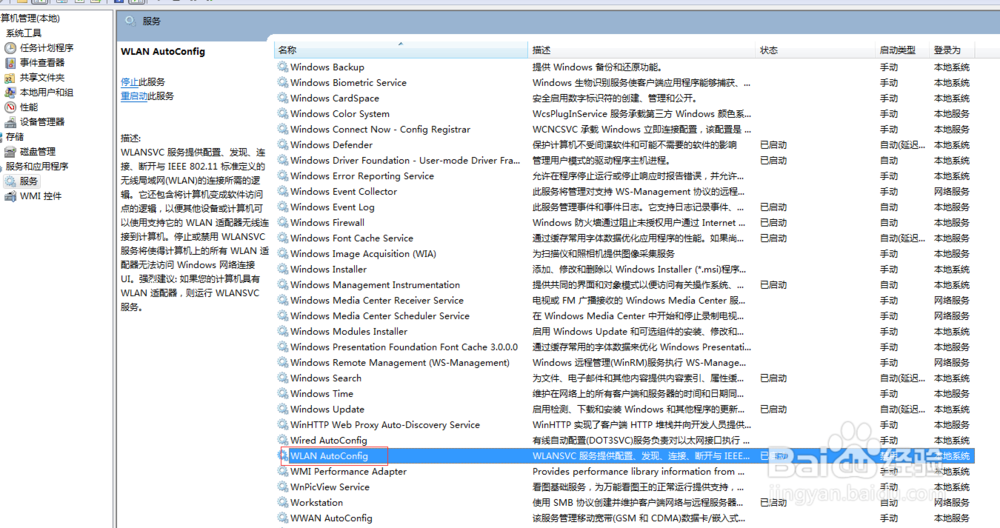
Task: Click the gear icon of Windows Firewall
Action: 283,223
